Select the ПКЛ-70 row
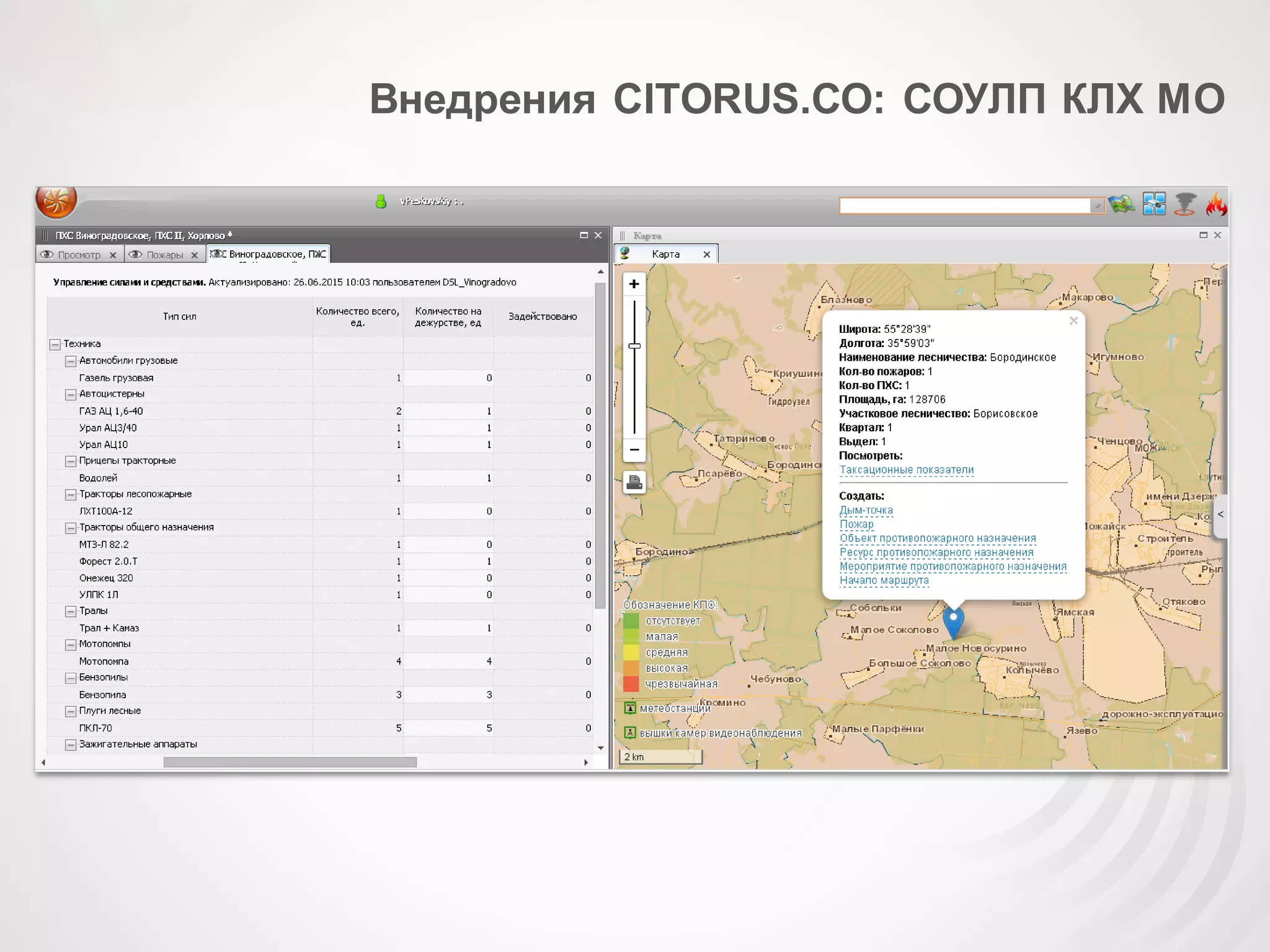 (320, 728)
